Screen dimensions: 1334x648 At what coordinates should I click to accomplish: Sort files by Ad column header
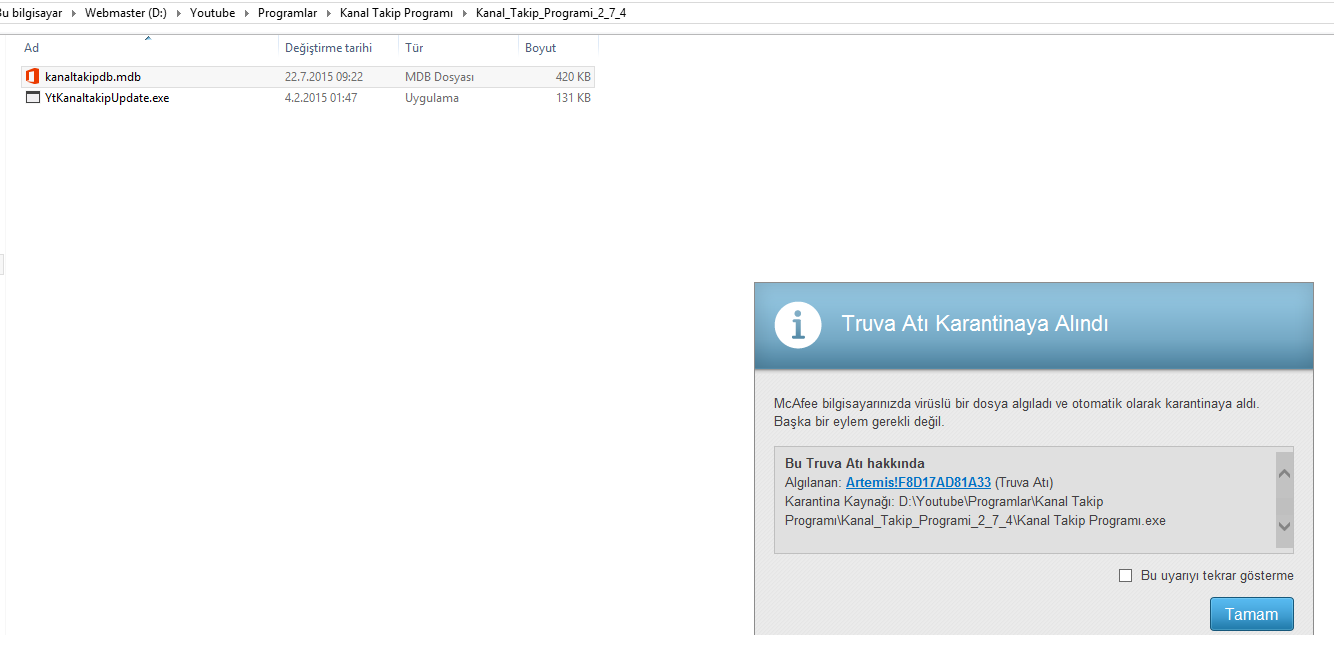[x=32, y=48]
